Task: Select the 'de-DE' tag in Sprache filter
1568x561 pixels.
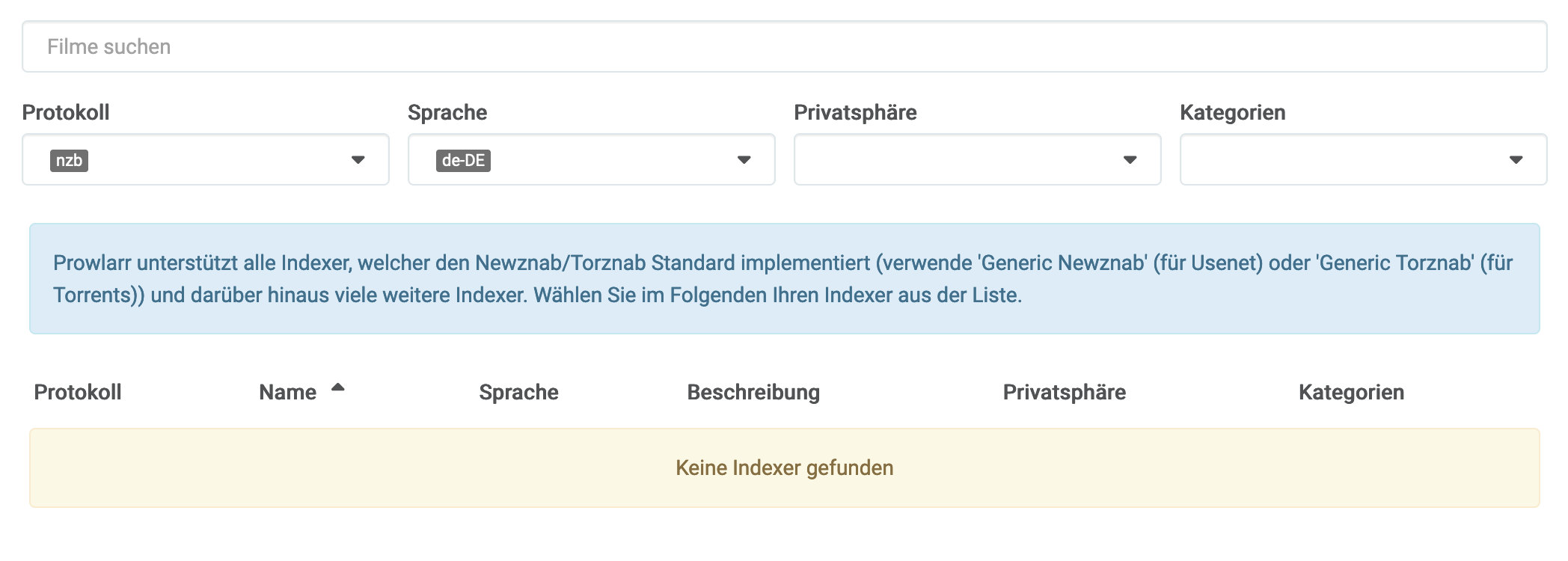Action: click(x=463, y=160)
